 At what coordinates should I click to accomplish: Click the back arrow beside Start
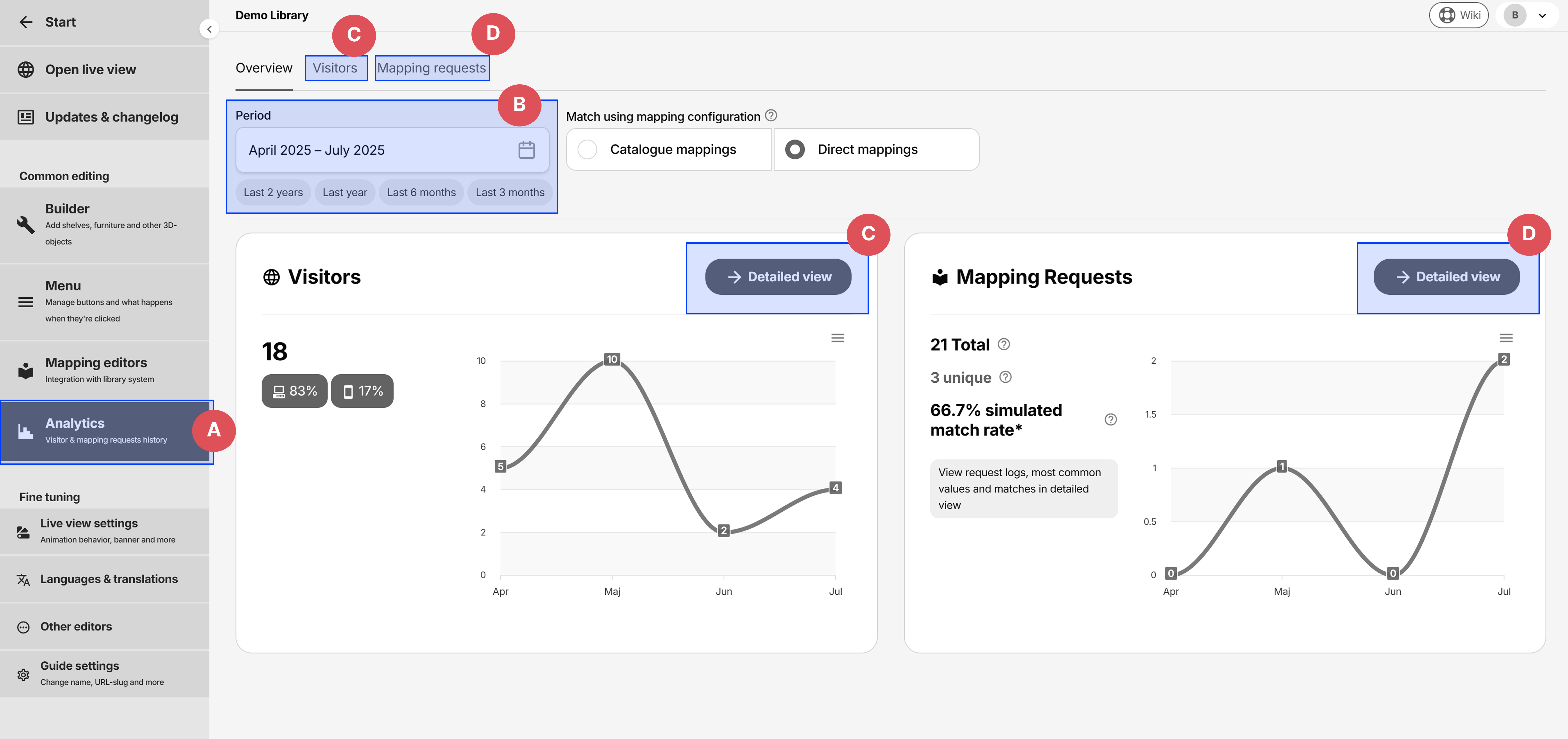click(26, 22)
